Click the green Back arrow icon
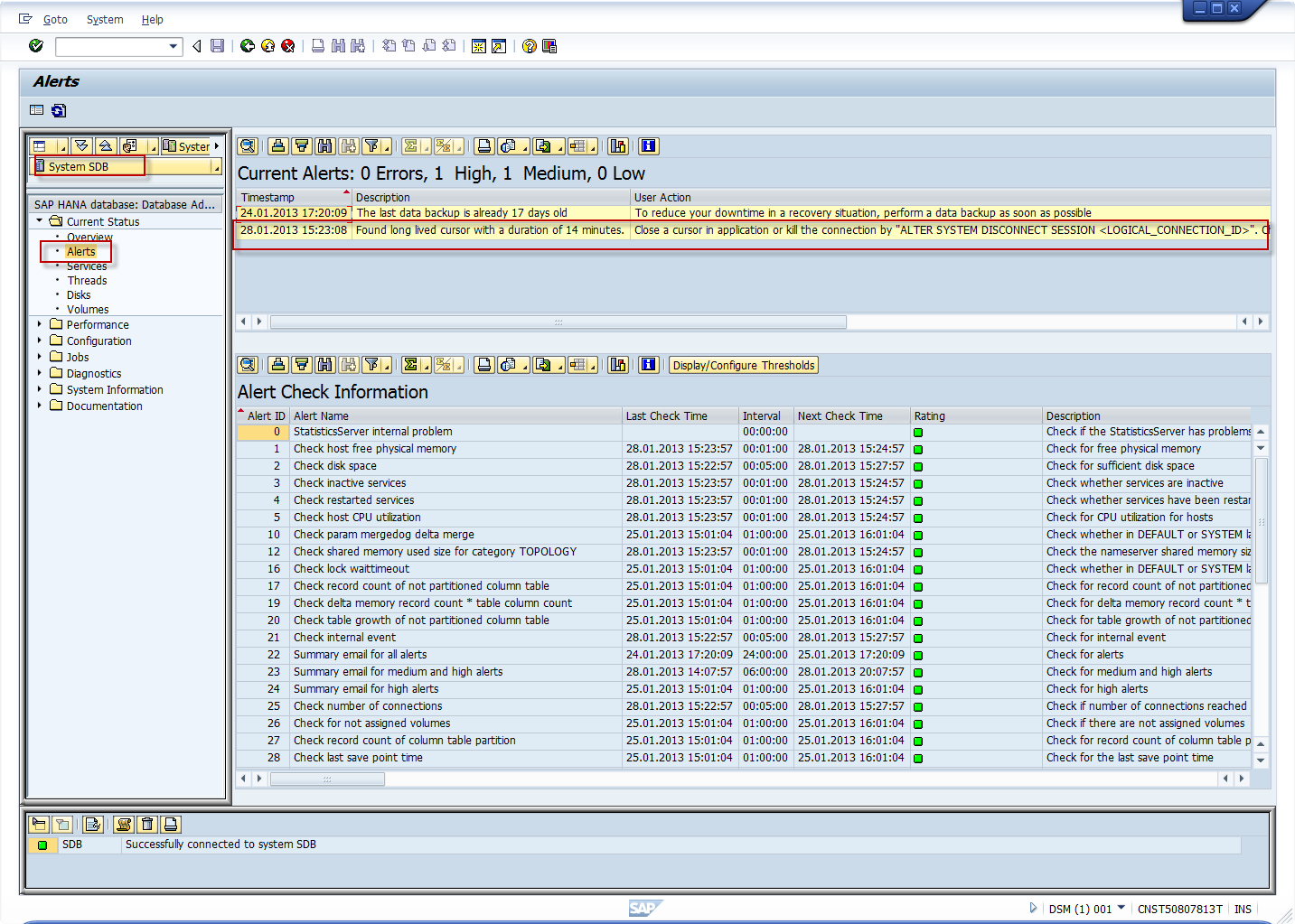1295x924 pixels. coord(247,46)
